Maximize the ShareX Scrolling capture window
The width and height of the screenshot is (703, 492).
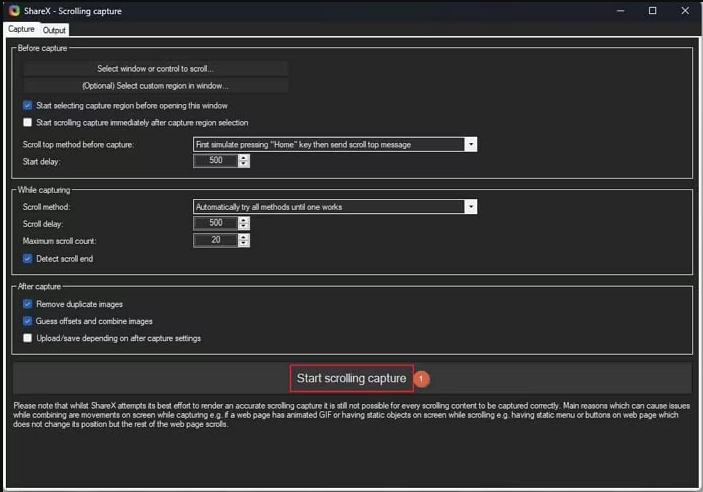pyautogui.click(x=653, y=11)
